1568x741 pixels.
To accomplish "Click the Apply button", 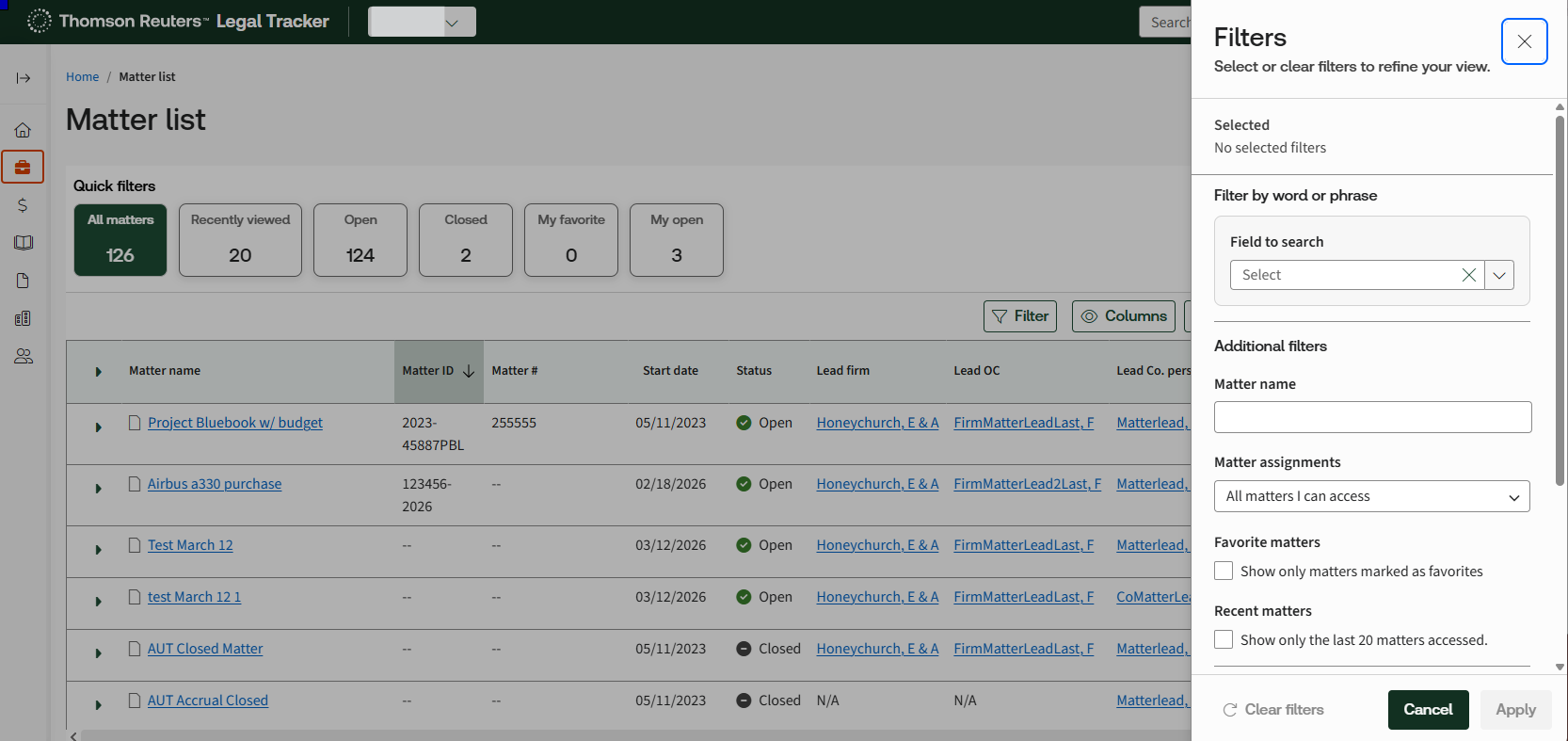I will point(1515,710).
